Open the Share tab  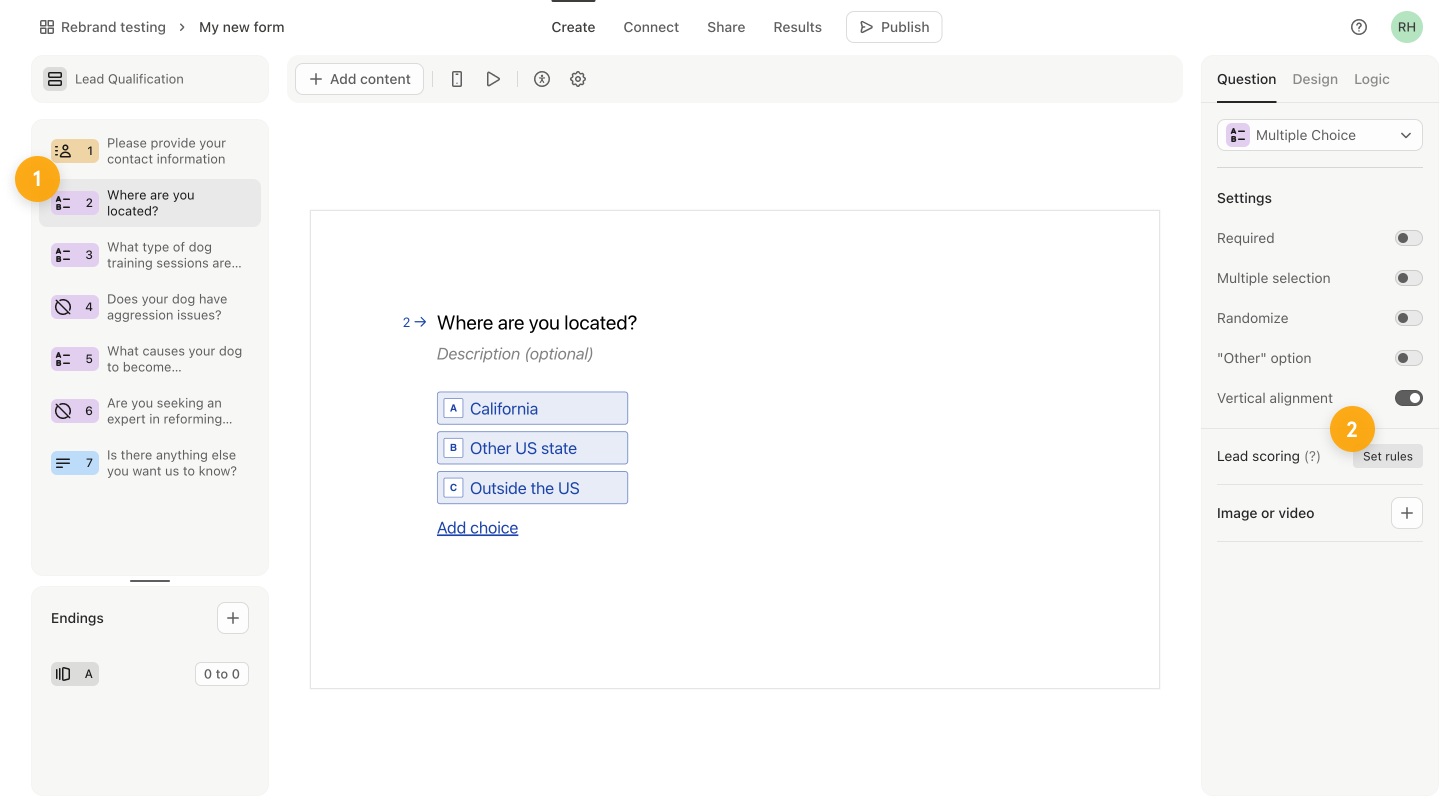726,27
